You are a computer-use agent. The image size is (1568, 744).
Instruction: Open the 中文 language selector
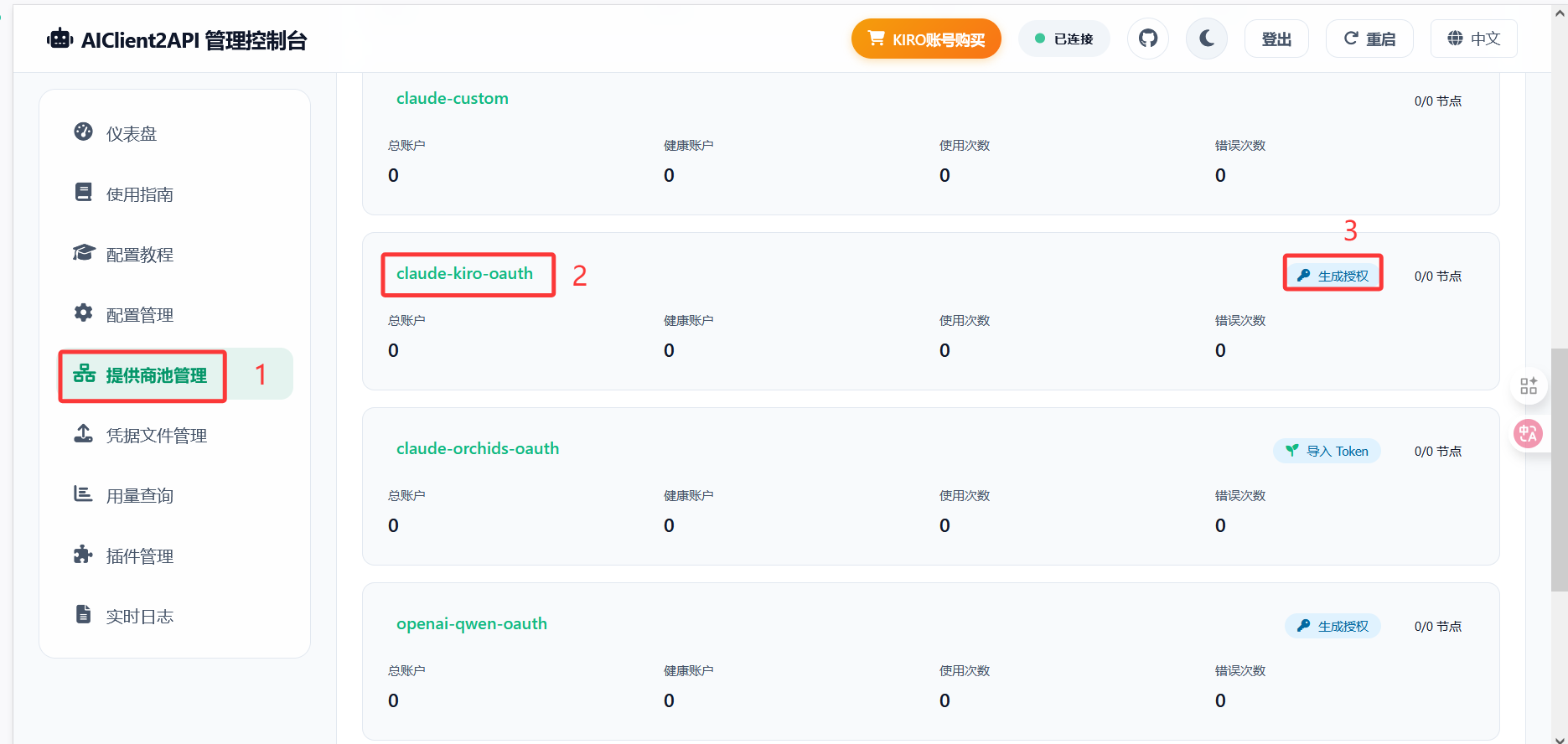tap(1473, 39)
